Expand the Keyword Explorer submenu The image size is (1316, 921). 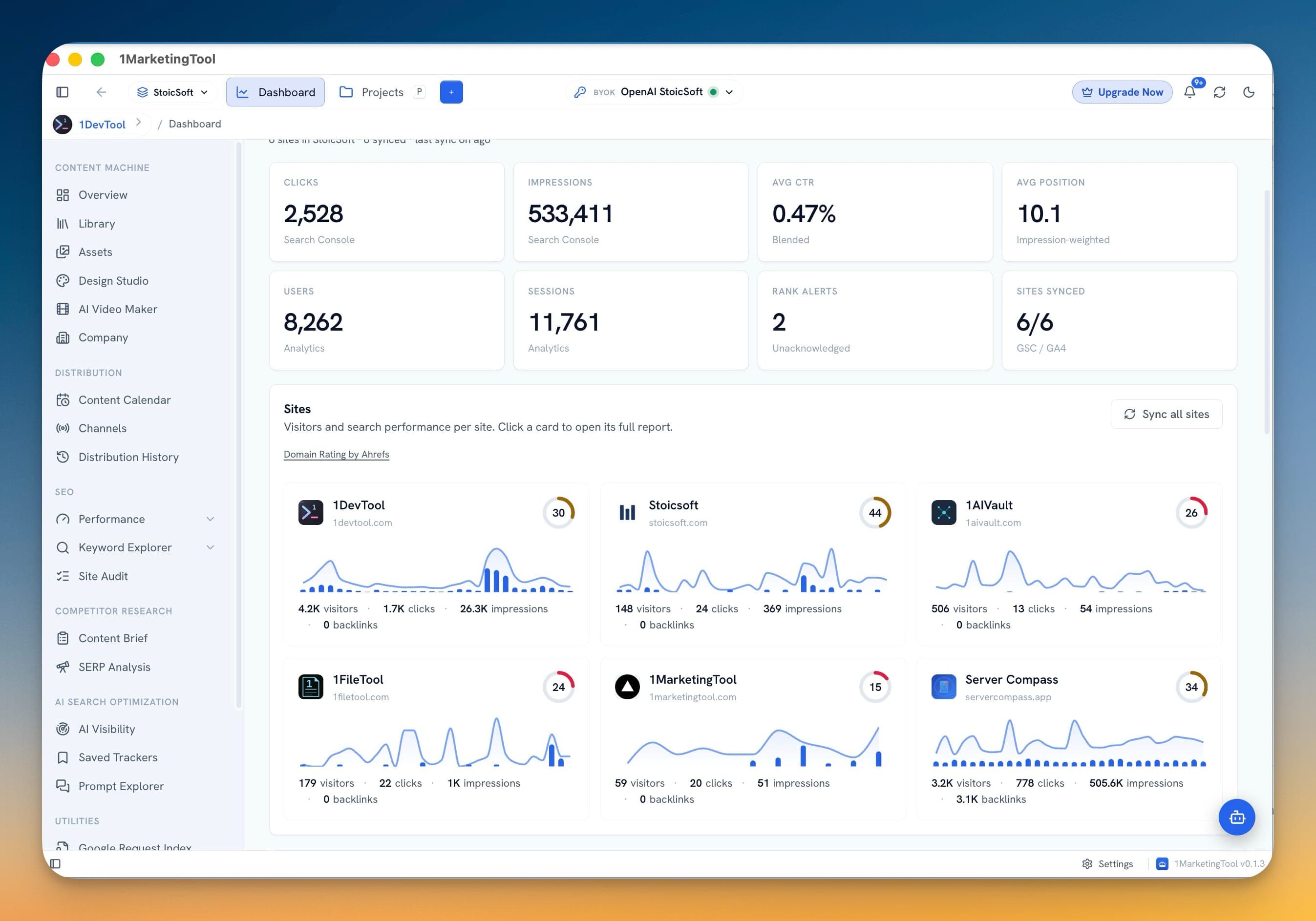211,547
